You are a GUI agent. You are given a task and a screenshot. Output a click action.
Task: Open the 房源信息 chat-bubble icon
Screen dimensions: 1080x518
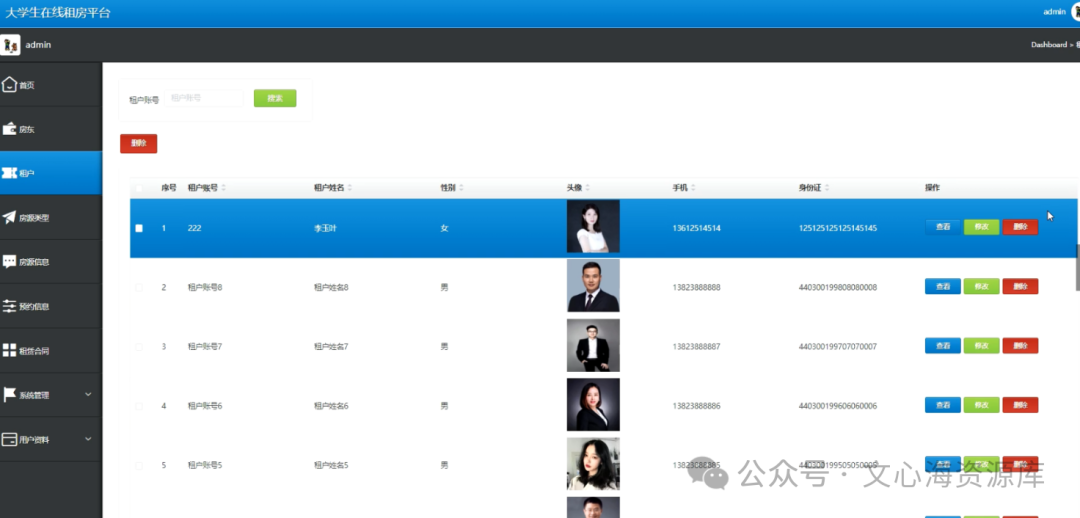[10, 262]
